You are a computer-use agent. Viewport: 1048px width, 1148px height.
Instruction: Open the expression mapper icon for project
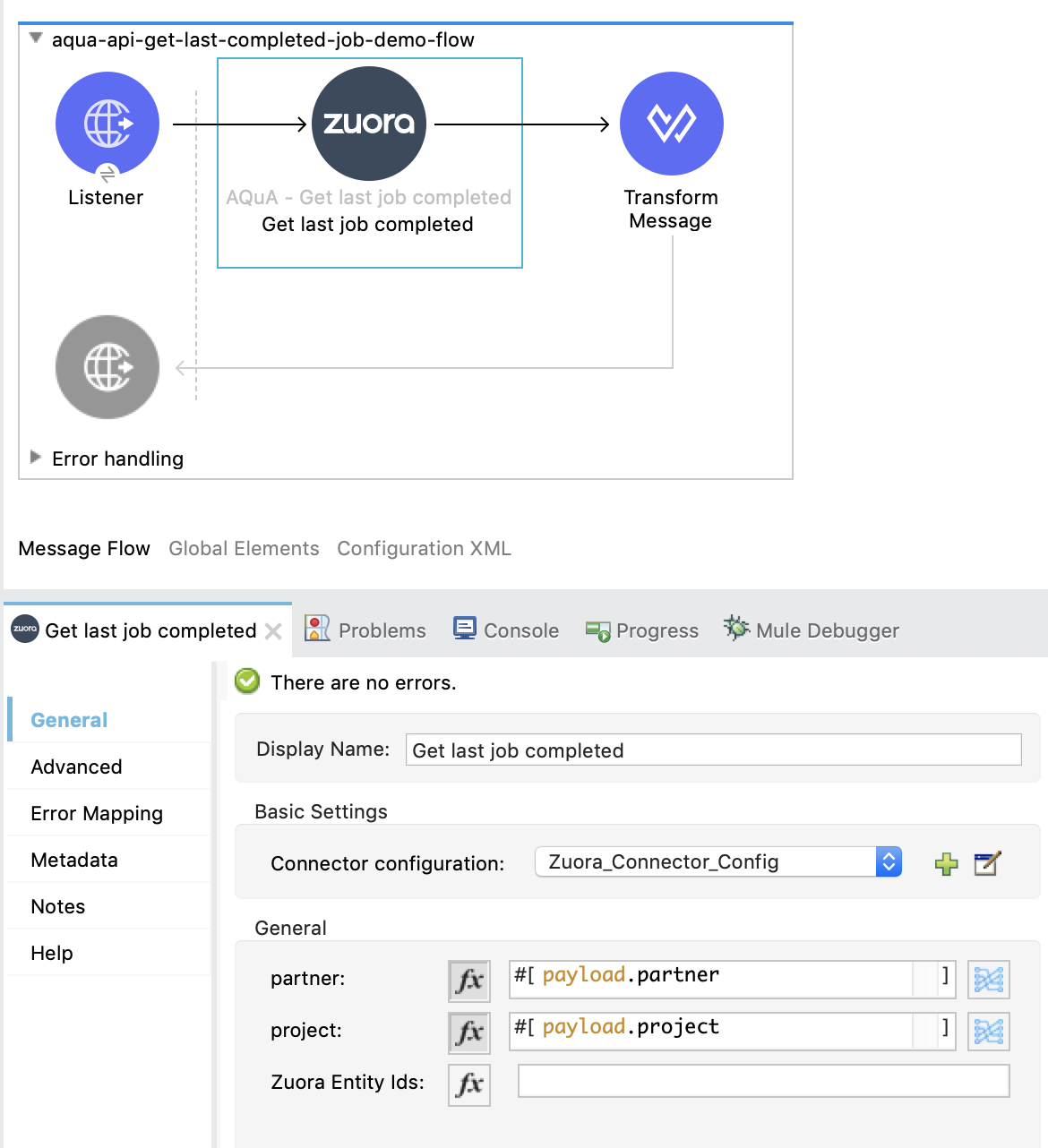tap(988, 1032)
